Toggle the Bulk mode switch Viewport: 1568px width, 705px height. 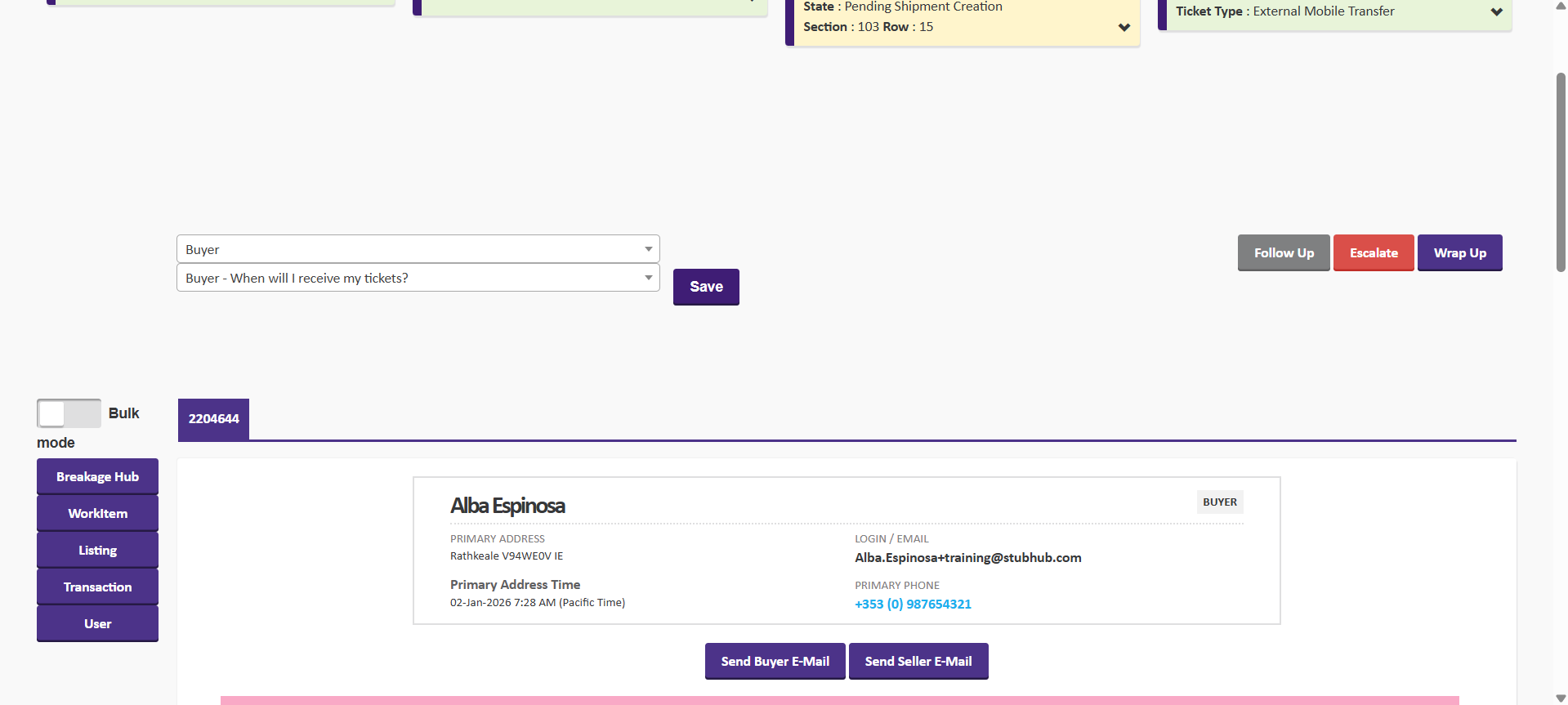point(69,413)
